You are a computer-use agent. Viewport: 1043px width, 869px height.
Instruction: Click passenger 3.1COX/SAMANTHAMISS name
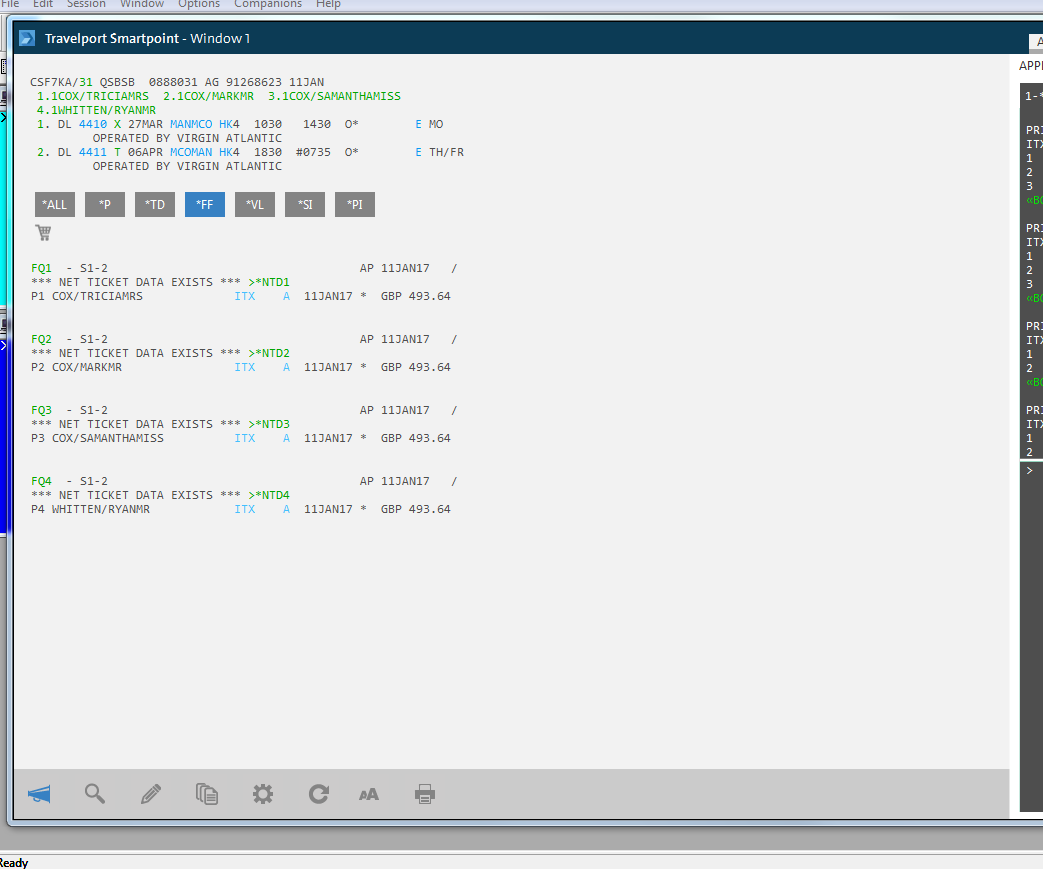(x=335, y=96)
